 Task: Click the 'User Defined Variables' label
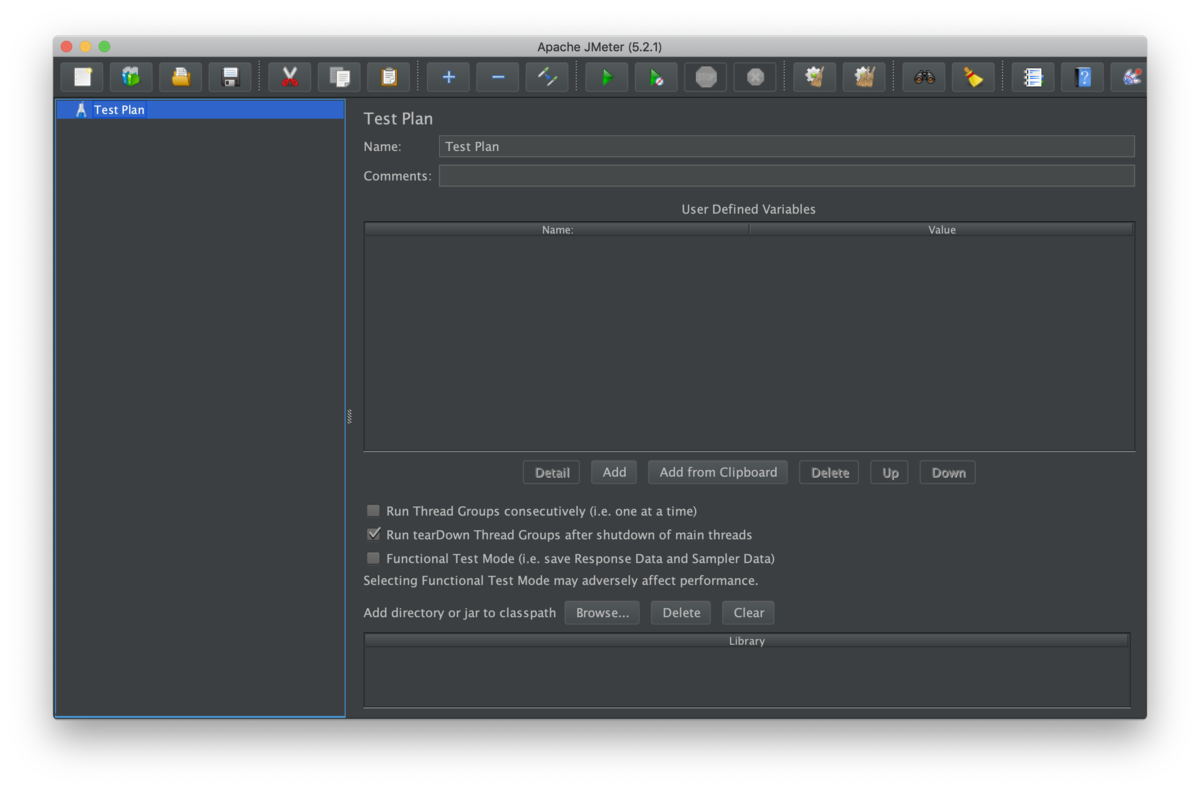coord(749,210)
